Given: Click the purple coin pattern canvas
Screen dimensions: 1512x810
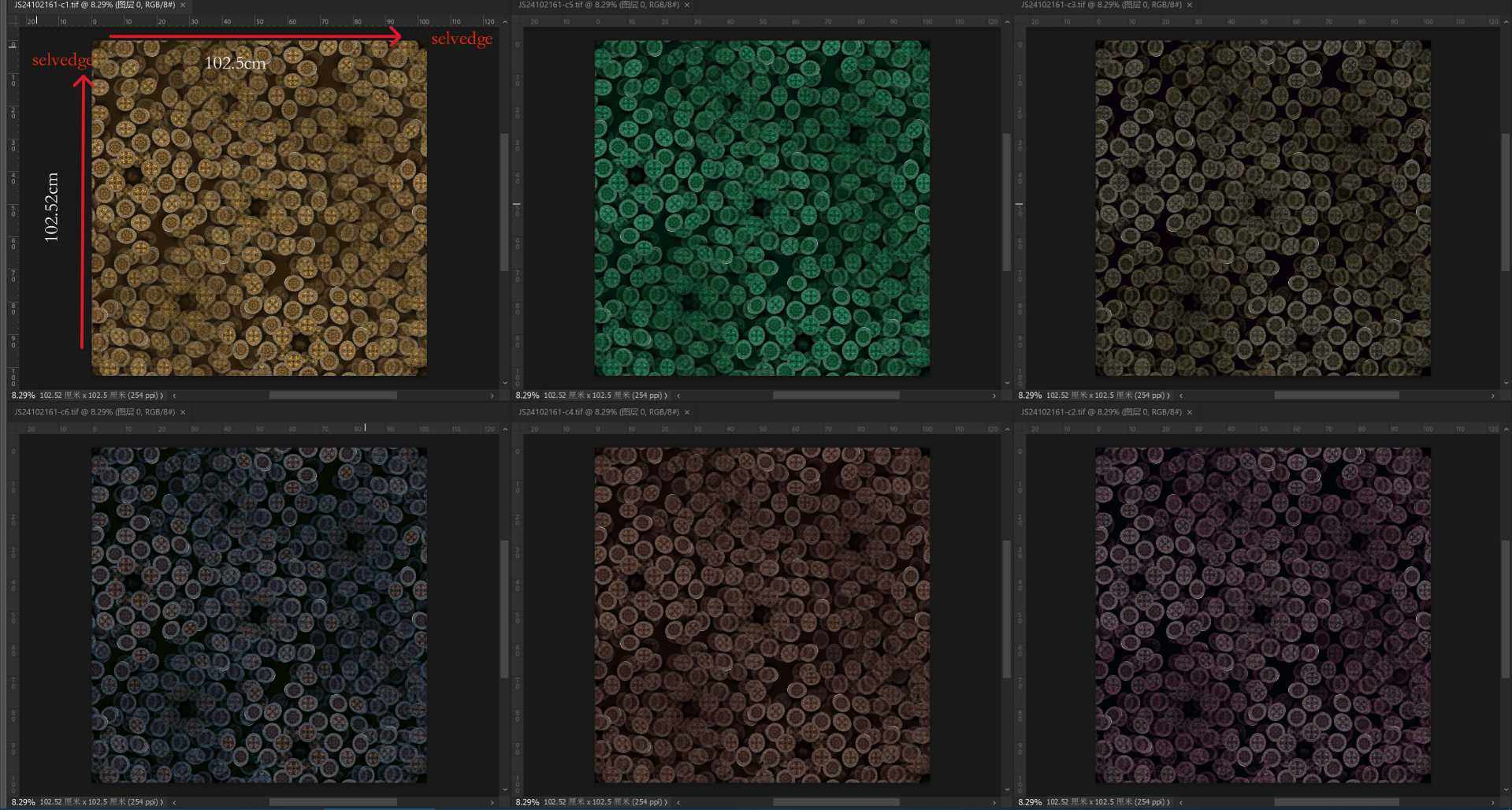Looking at the screenshot, I should pyautogui.click(x=1262, y=615).
